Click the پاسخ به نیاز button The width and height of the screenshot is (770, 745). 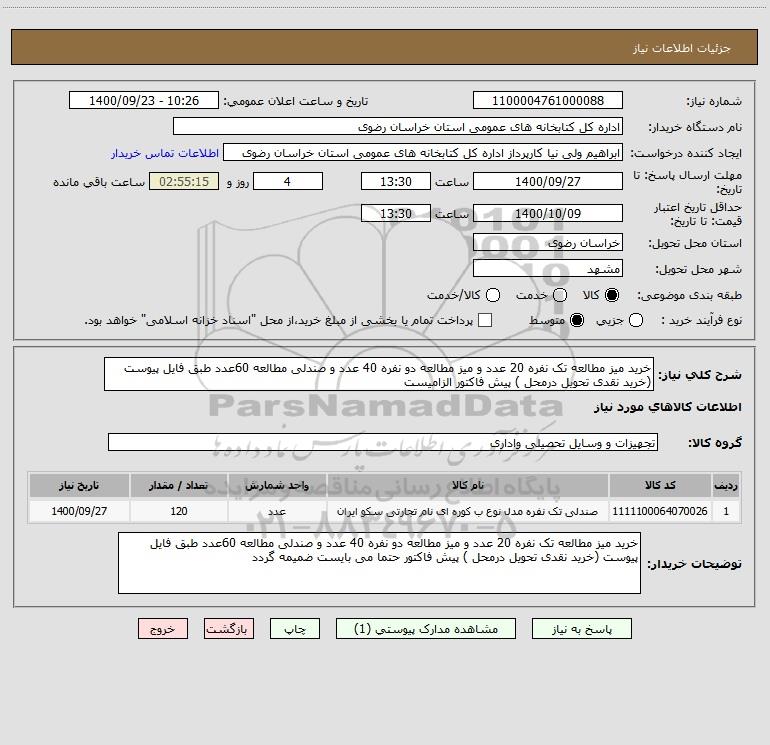tap(581, 629)
